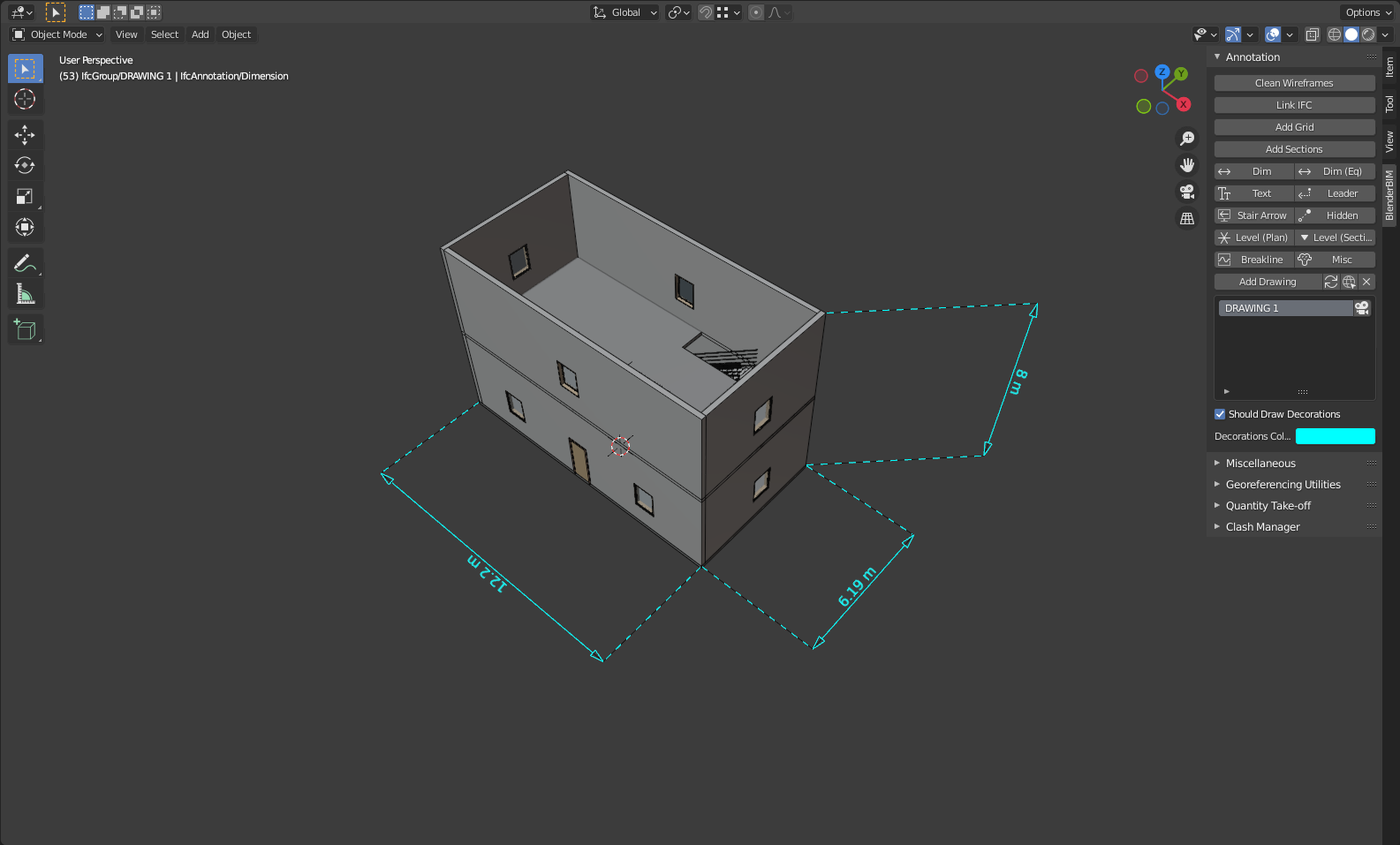
Task: Open pivot point dropdown
Action: pyautogui.click(x=678, y=12)
